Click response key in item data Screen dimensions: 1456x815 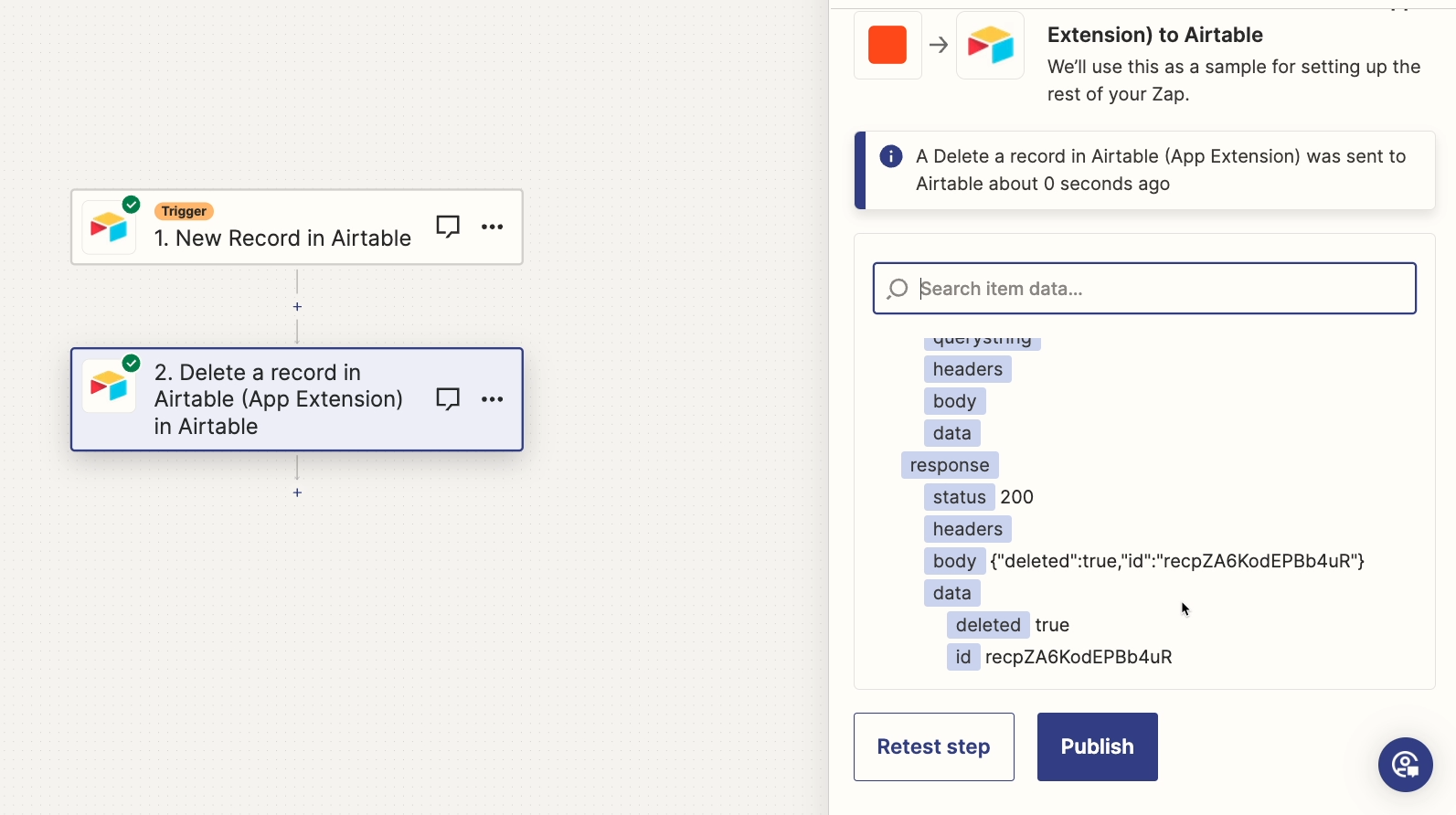(950, 465)
